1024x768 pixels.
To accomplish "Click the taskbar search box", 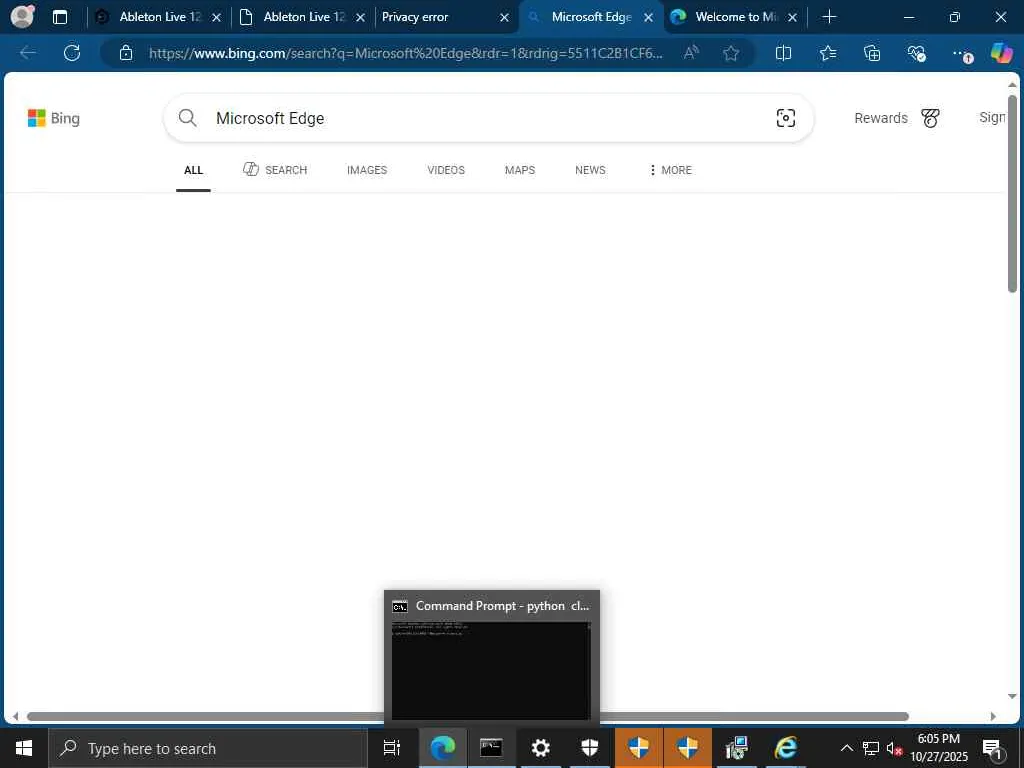I will [x=208, y=748].
